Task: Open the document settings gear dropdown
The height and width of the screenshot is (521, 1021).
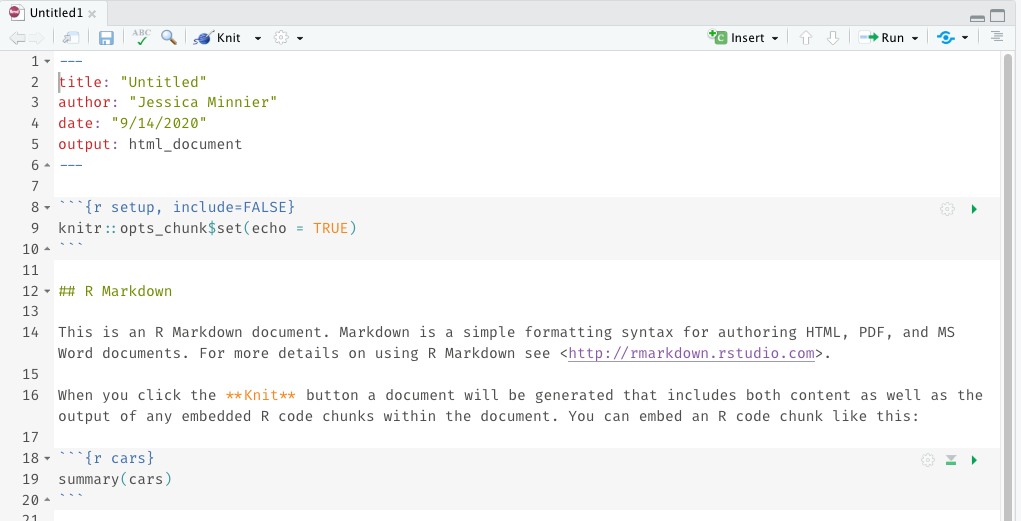Action: pyautogui.click(x=288, y=38)
